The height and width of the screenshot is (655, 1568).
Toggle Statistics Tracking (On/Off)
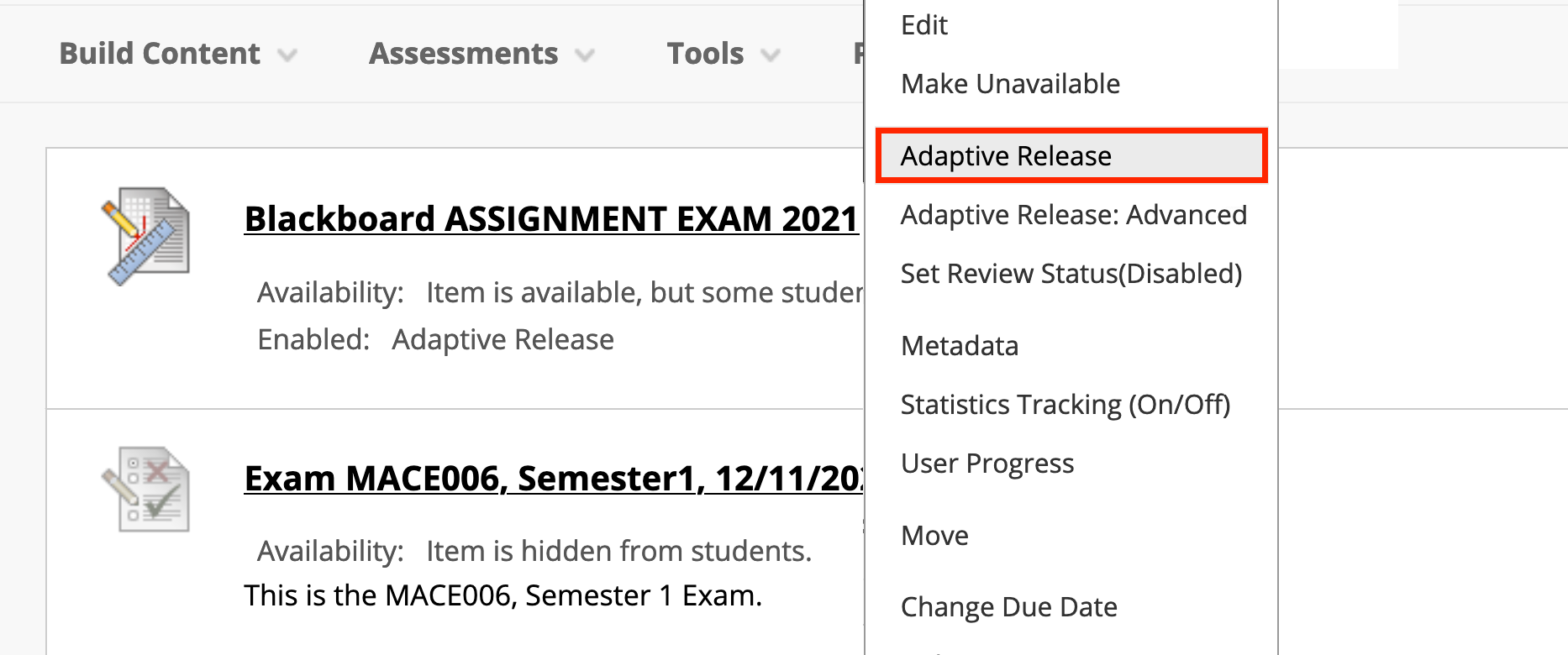(1065, 405)
